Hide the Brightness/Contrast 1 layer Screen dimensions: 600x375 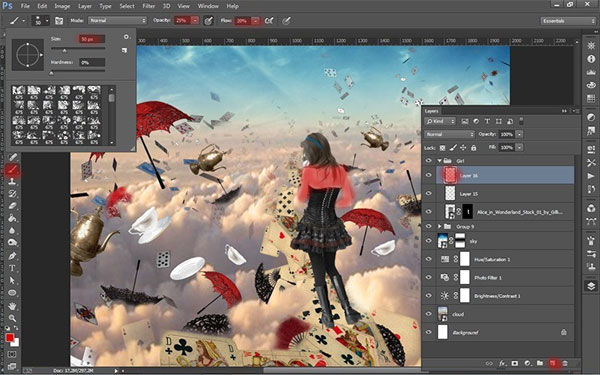tap(429, 296)
